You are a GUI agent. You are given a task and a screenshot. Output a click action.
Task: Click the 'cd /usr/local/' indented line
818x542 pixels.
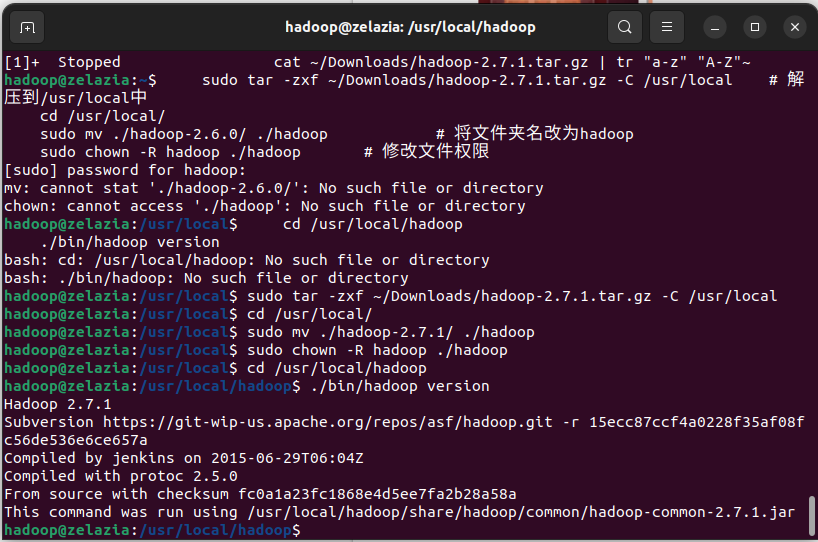[x=102, y=116]
